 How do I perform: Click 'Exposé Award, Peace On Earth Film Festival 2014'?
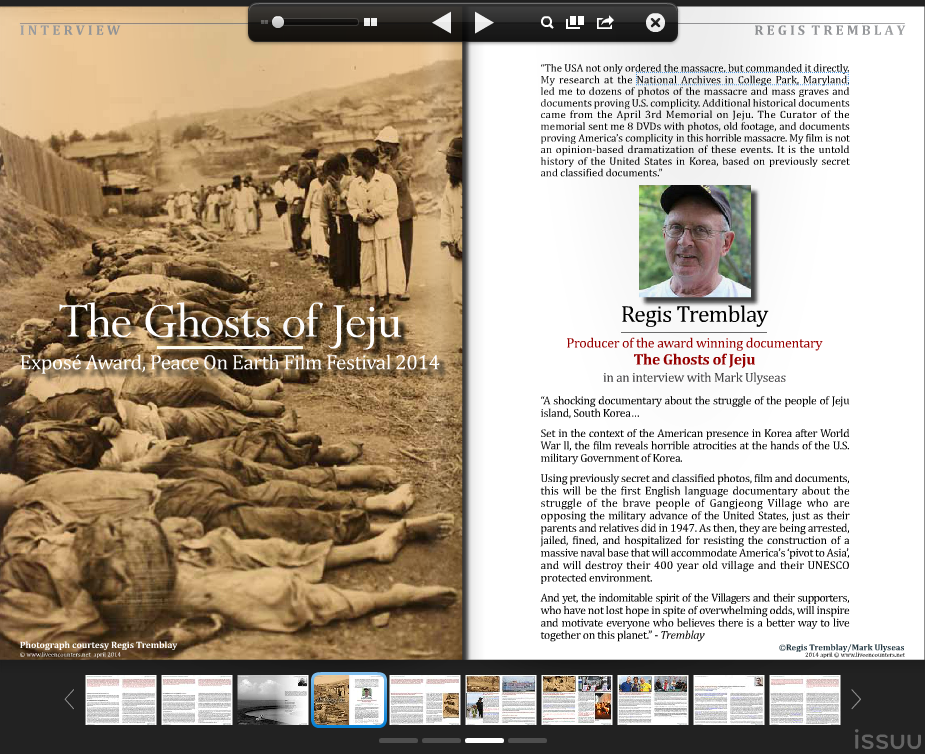[229, 362]
